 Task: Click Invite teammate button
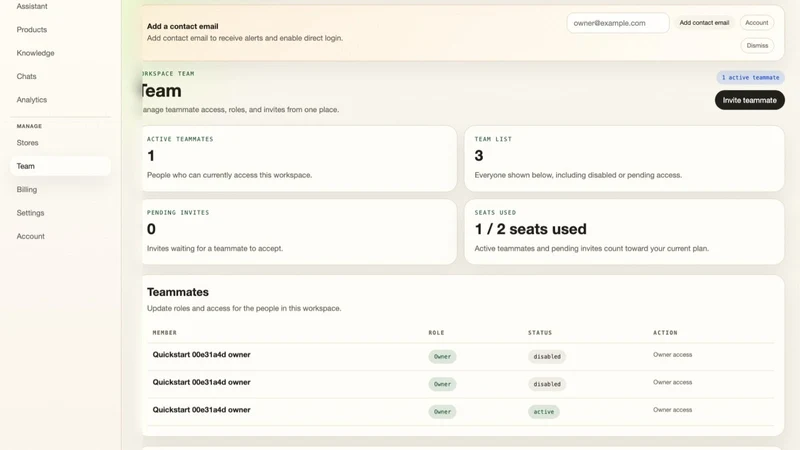coord(749,100)
